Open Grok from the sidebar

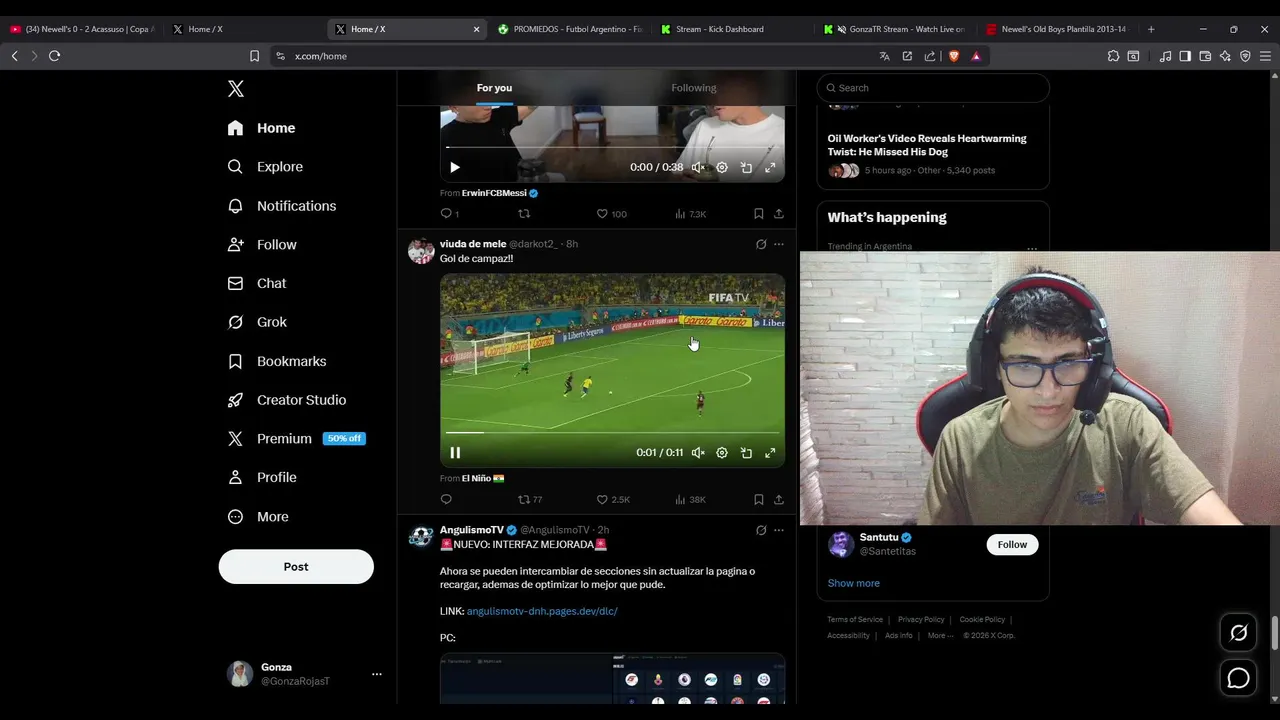(257, 322)
